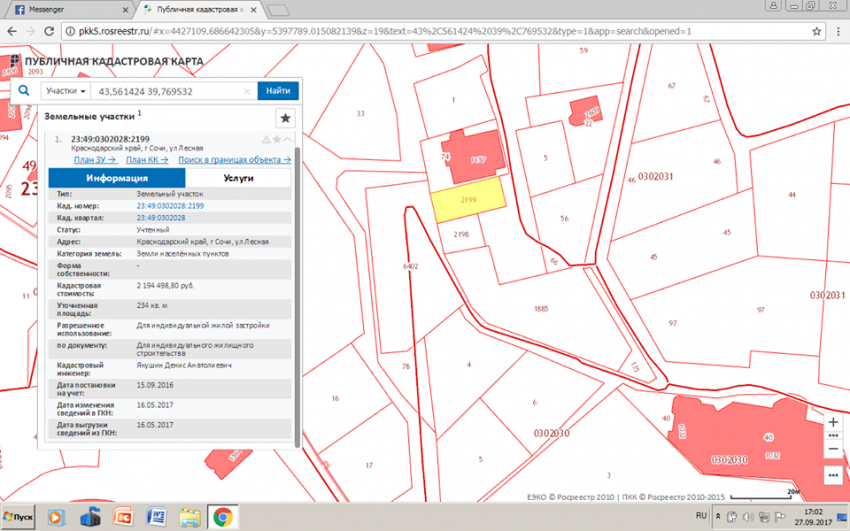
Task: Open Word from the taskbar
Action: [156, 517]
